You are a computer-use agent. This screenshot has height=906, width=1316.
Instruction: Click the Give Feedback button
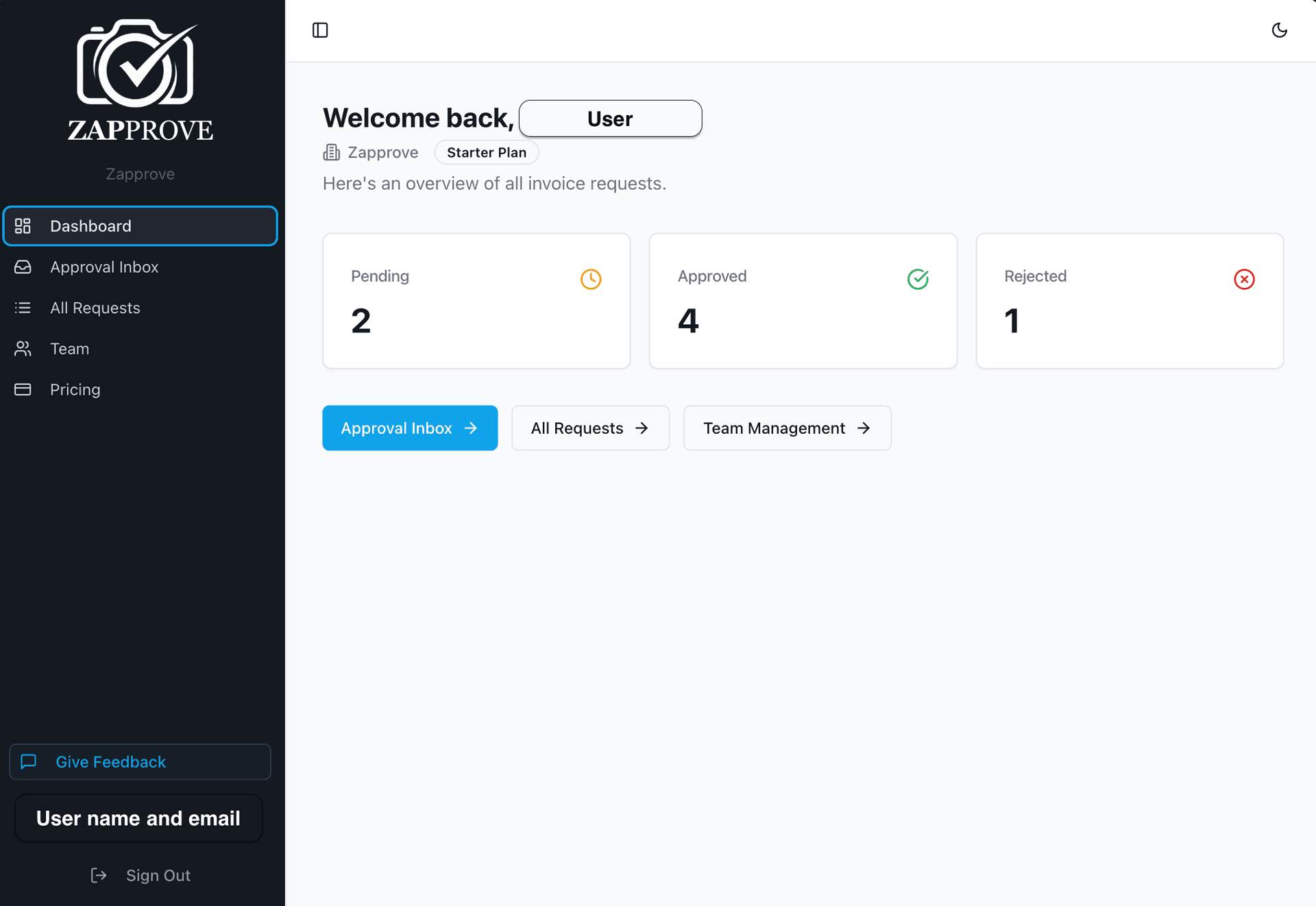click(x=140, y=762)
